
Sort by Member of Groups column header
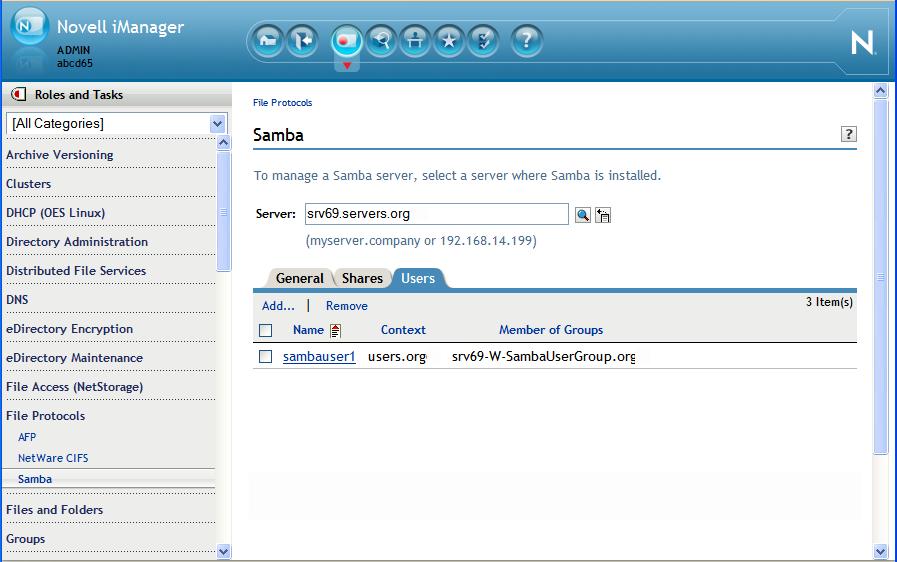(551, 330)
